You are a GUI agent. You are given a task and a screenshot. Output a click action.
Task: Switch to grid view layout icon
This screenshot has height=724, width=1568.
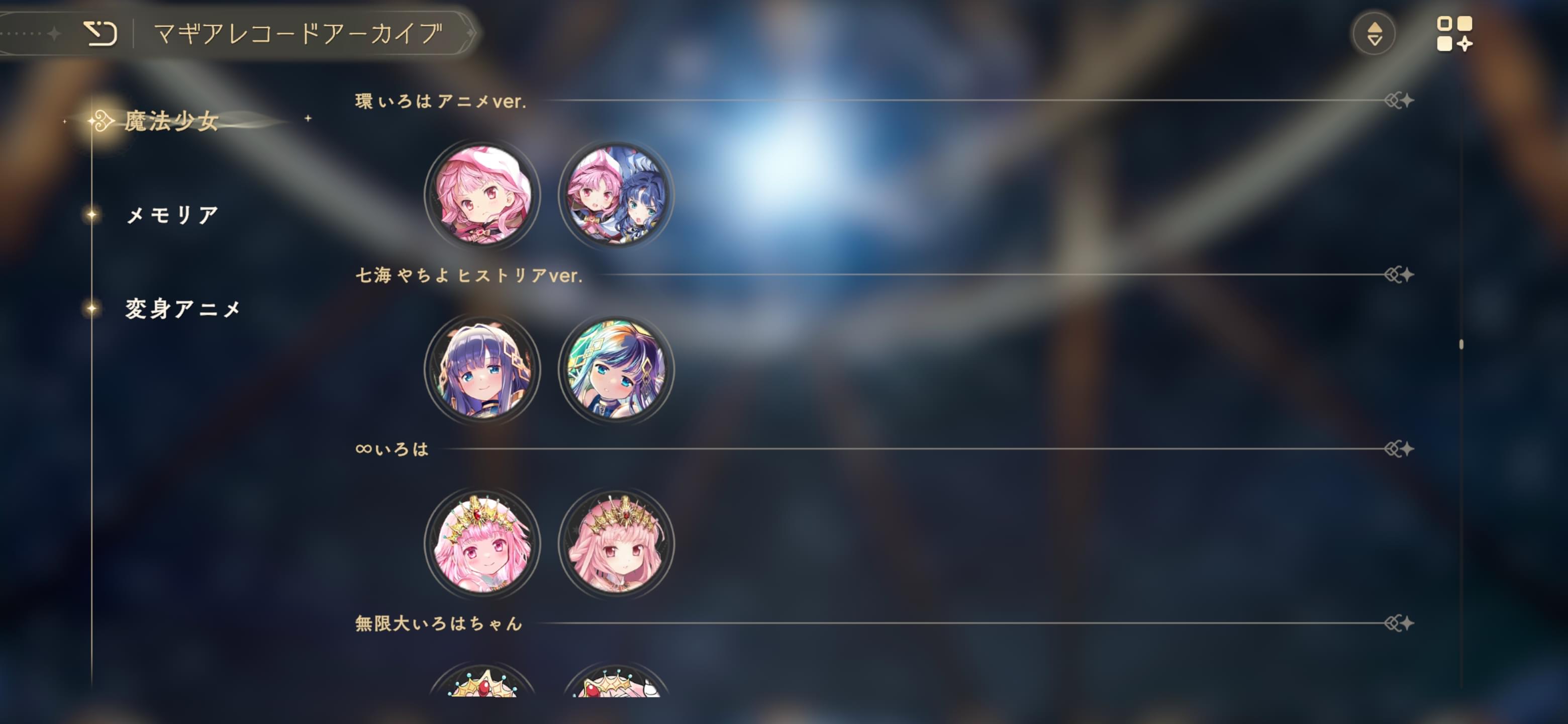pos(1454,34)
